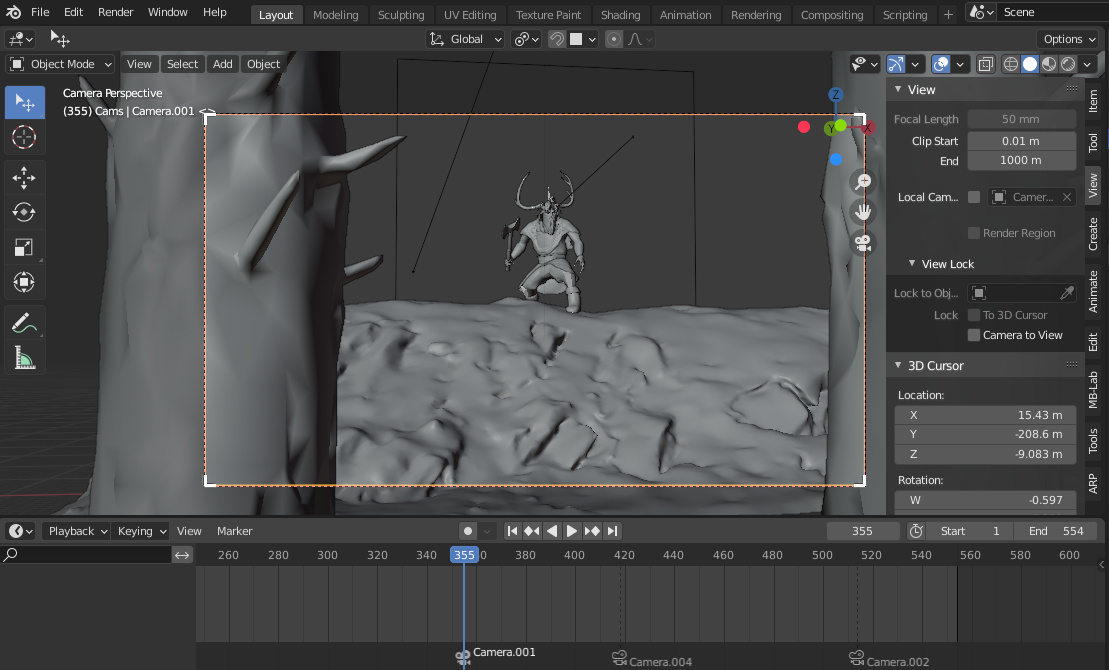This screenshot has width=1109, height=670.
Task: Select the Move tool in toolbar
Action: coord(24,178)
